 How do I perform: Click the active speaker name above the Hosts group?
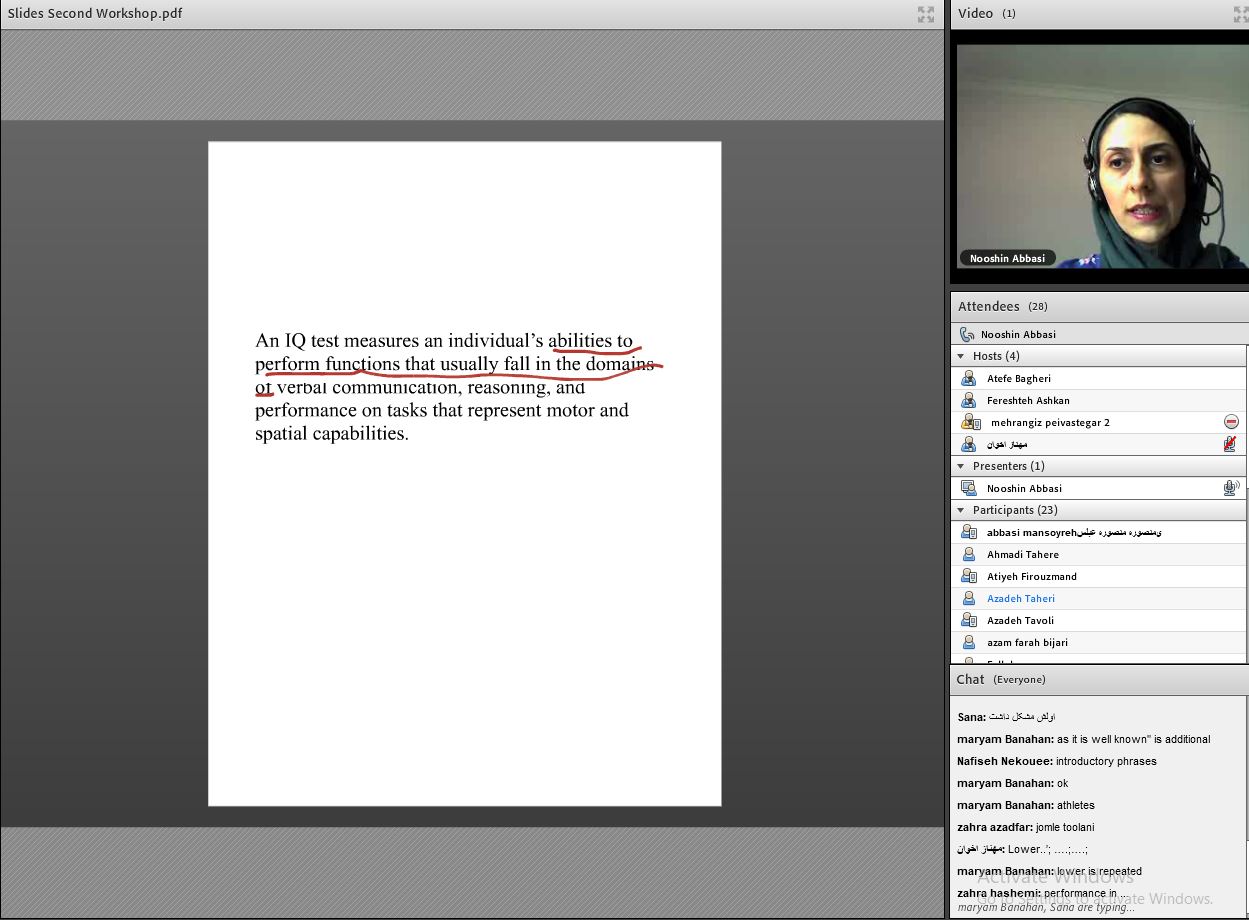1018,334
